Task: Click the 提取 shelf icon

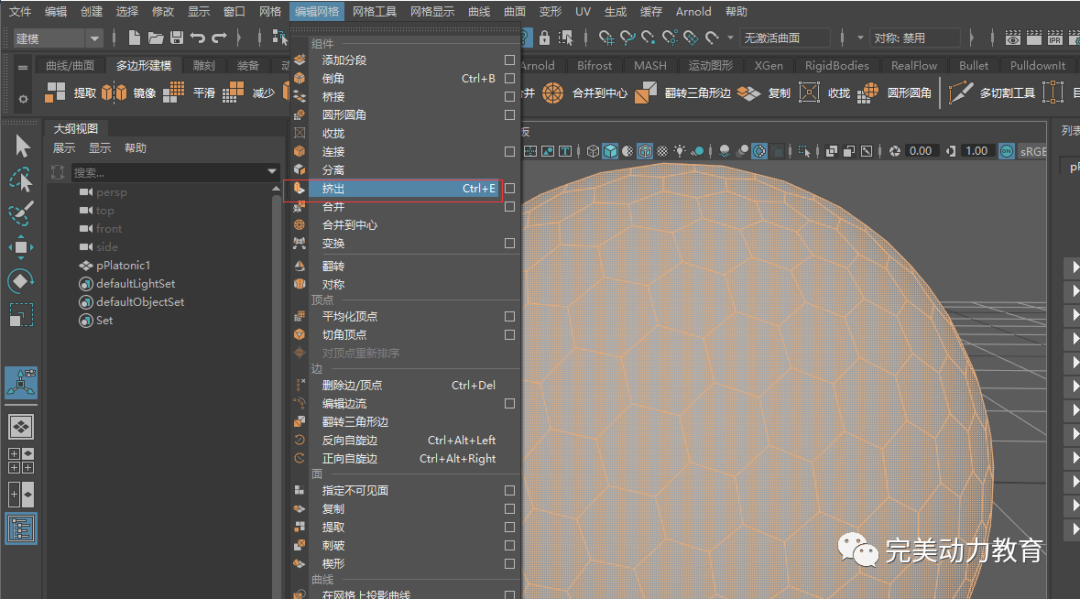Action: 55,92
